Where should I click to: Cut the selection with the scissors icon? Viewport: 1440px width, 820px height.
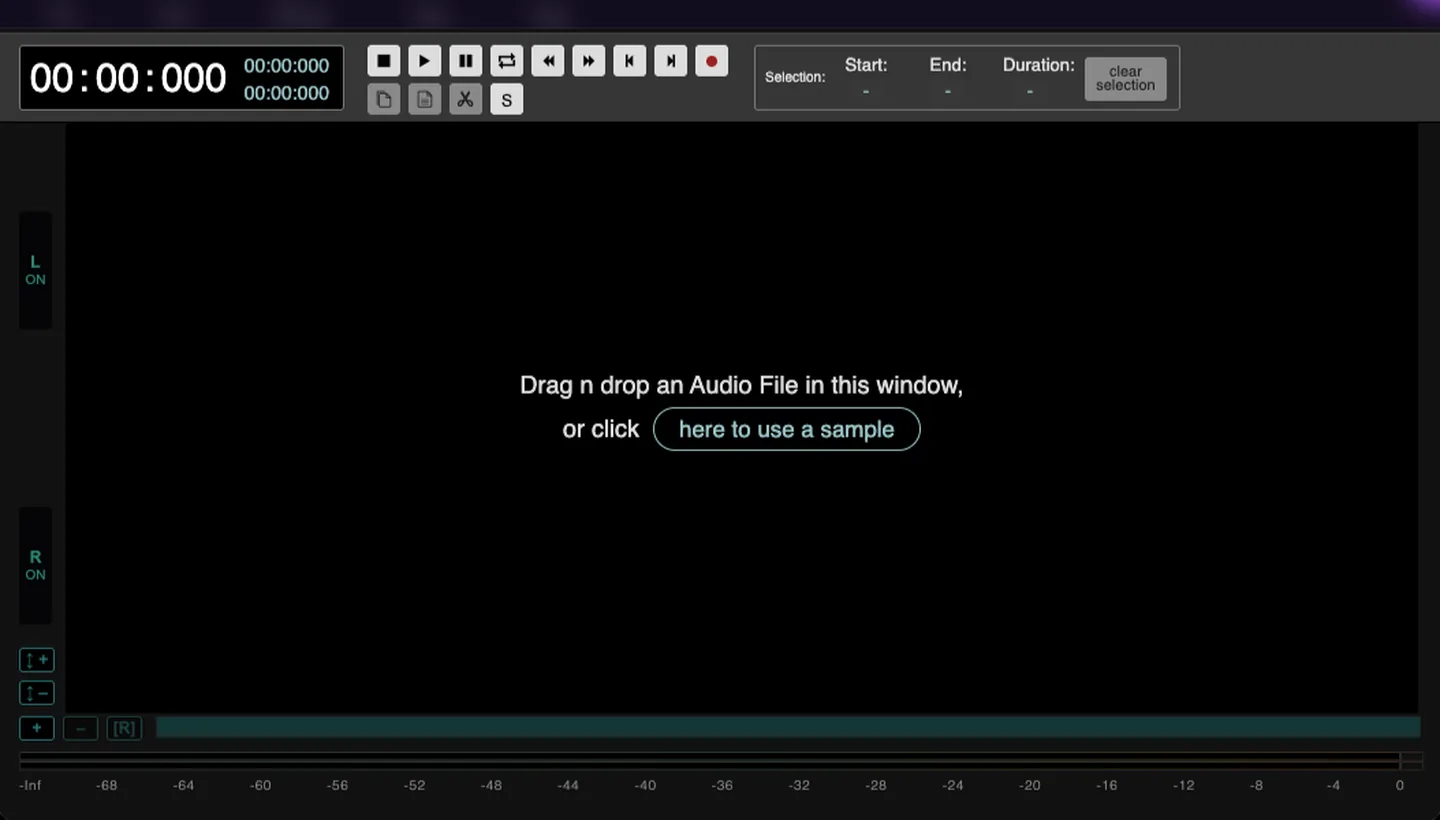[465, 99]
